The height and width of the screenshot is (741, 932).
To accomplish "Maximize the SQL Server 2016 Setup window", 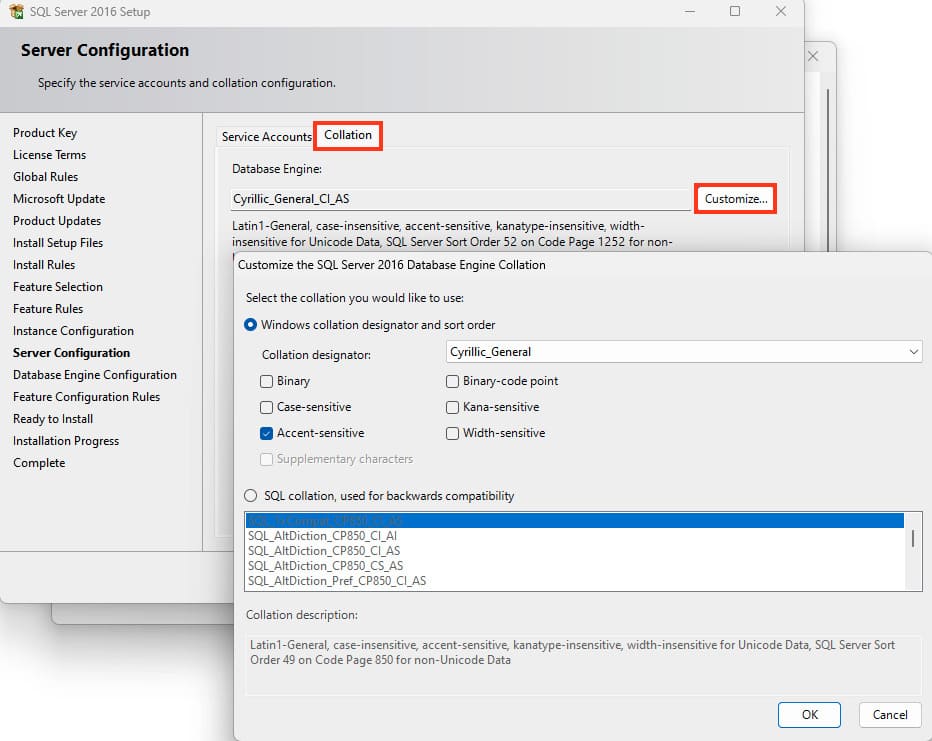I will [x=735, y=12].
